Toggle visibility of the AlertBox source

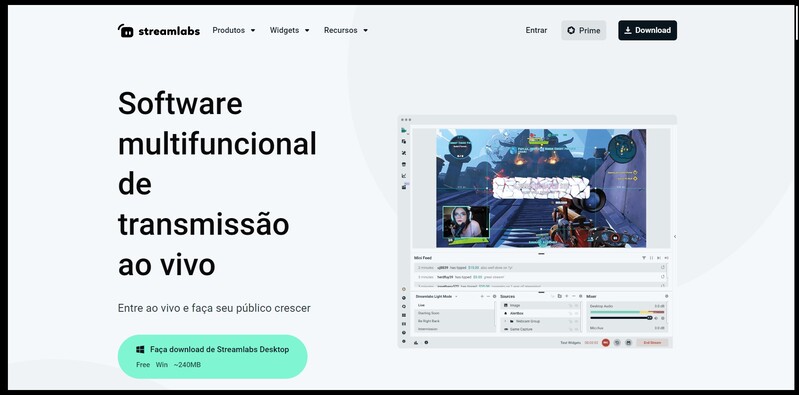click(x=576, y=313)
